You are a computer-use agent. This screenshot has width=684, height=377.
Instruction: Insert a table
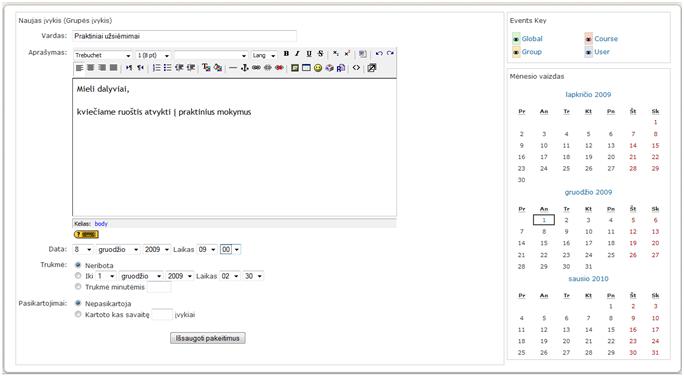(306, 68)
